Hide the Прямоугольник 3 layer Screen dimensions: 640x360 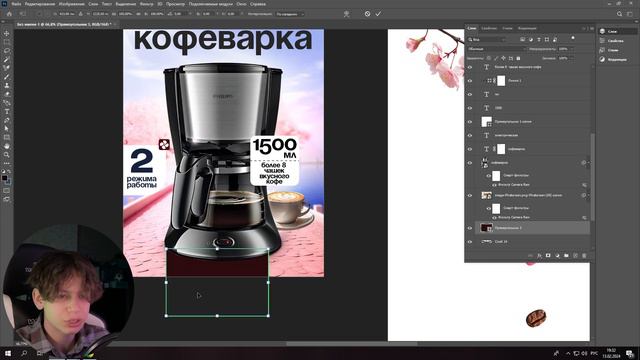tap(470, 228)
